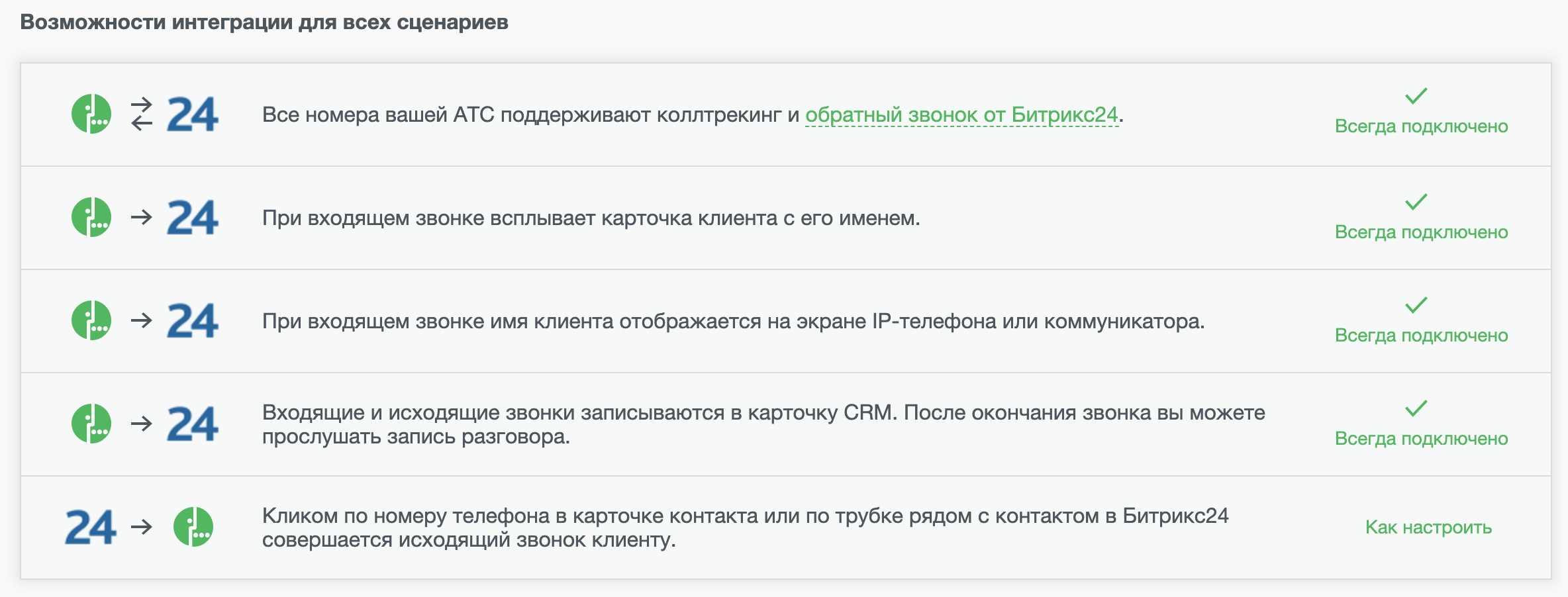Click the green checkmark in the calltracking row
The height and width of the screenshot is (597, 1568).
tap(1416, 97)
